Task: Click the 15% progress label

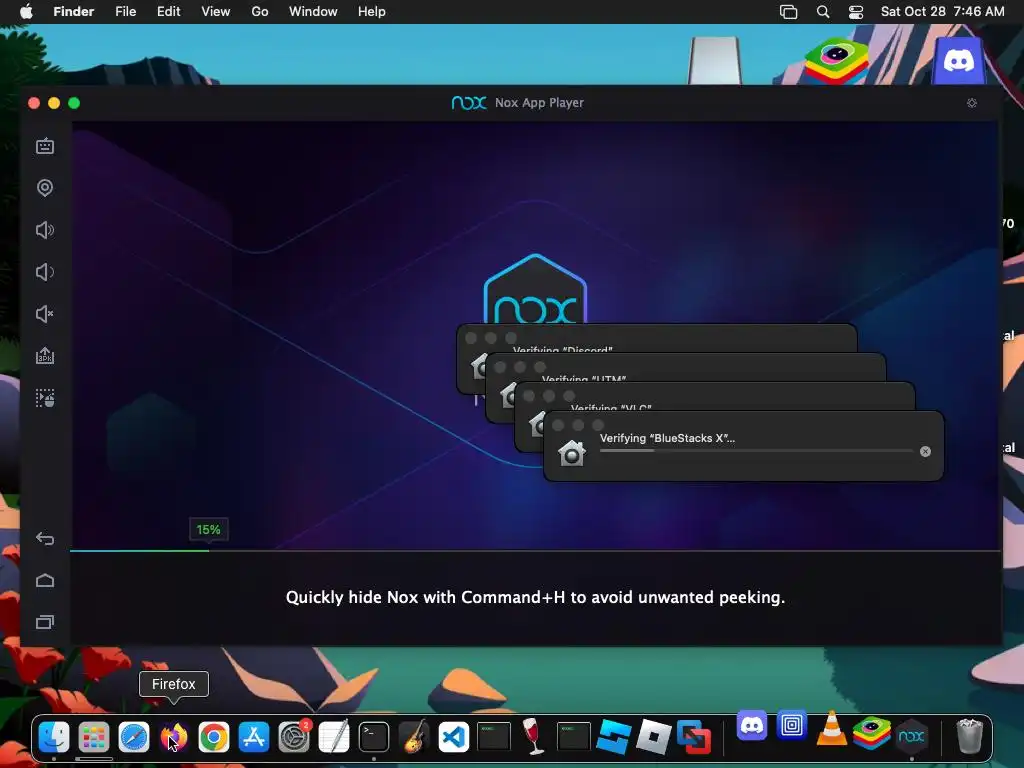Action: tap(208, 530)
